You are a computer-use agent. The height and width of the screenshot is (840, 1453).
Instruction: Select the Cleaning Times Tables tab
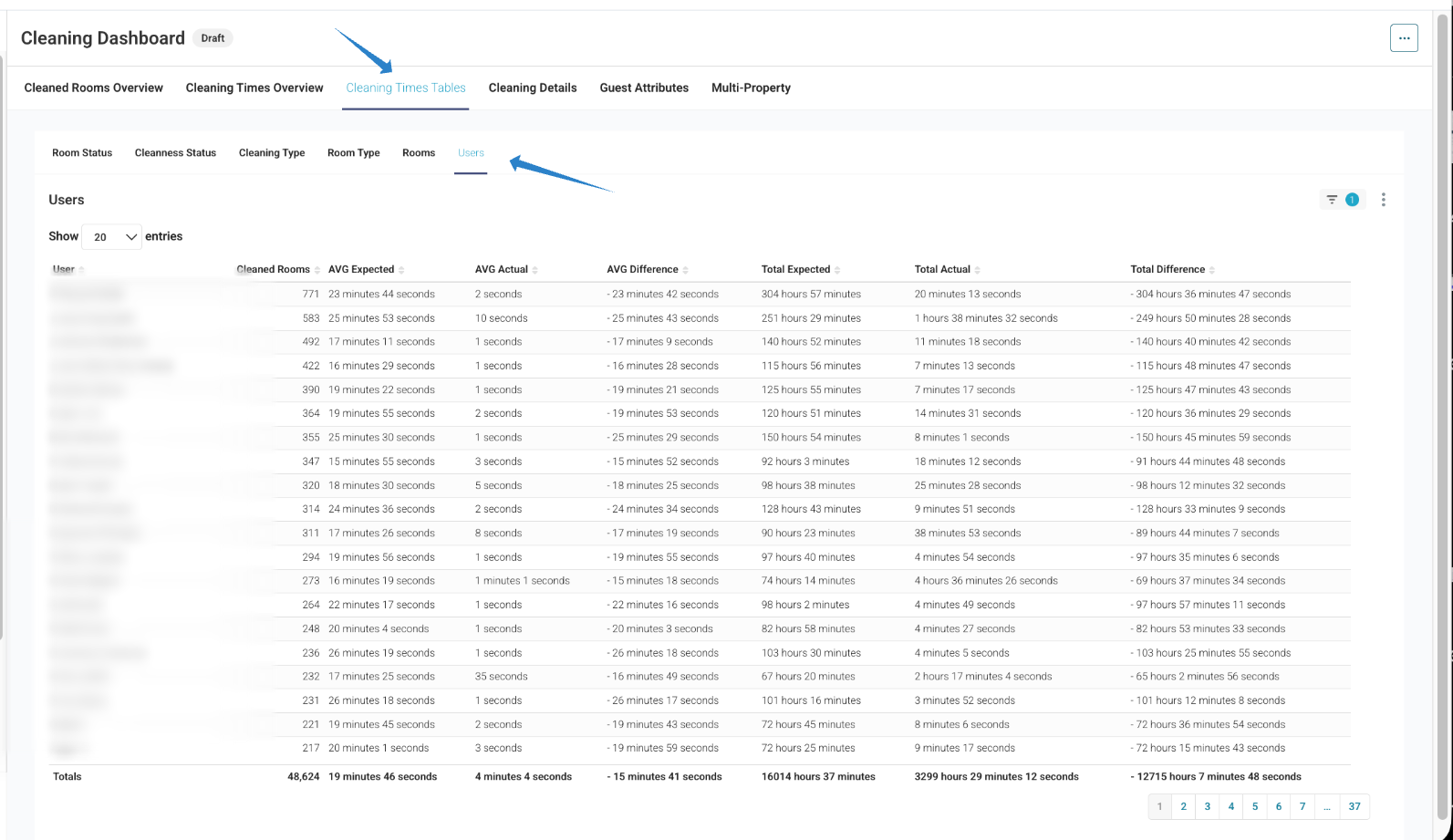tap(406, 88)
